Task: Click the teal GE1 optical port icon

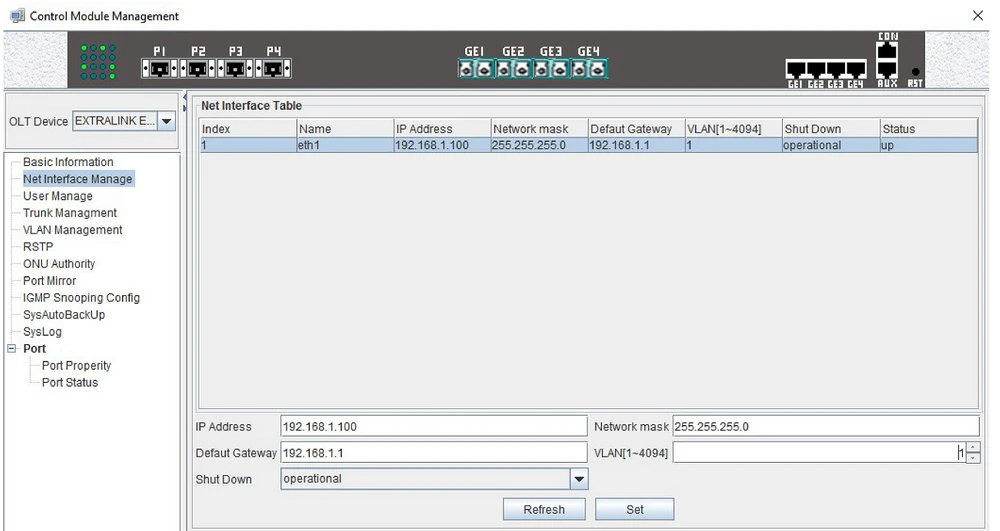Action: [475, 69]
